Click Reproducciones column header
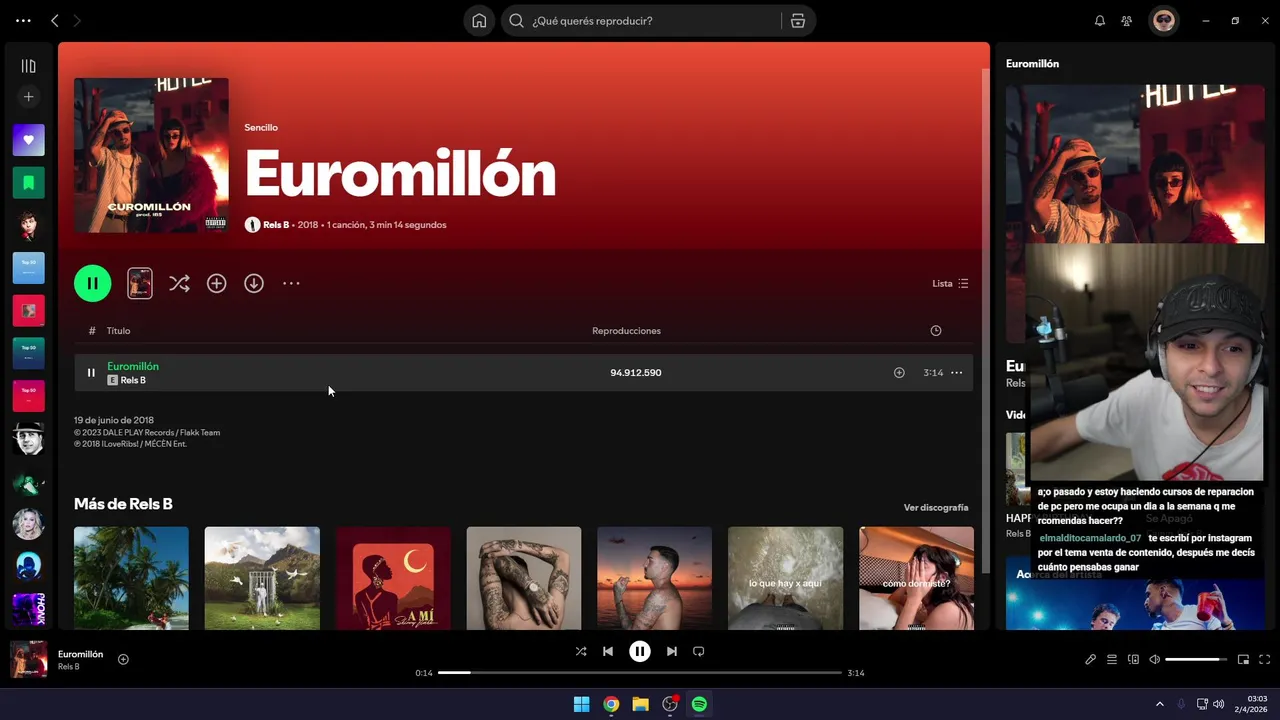This screenshot has width=1280, height=720. click(x=626, y=331)
